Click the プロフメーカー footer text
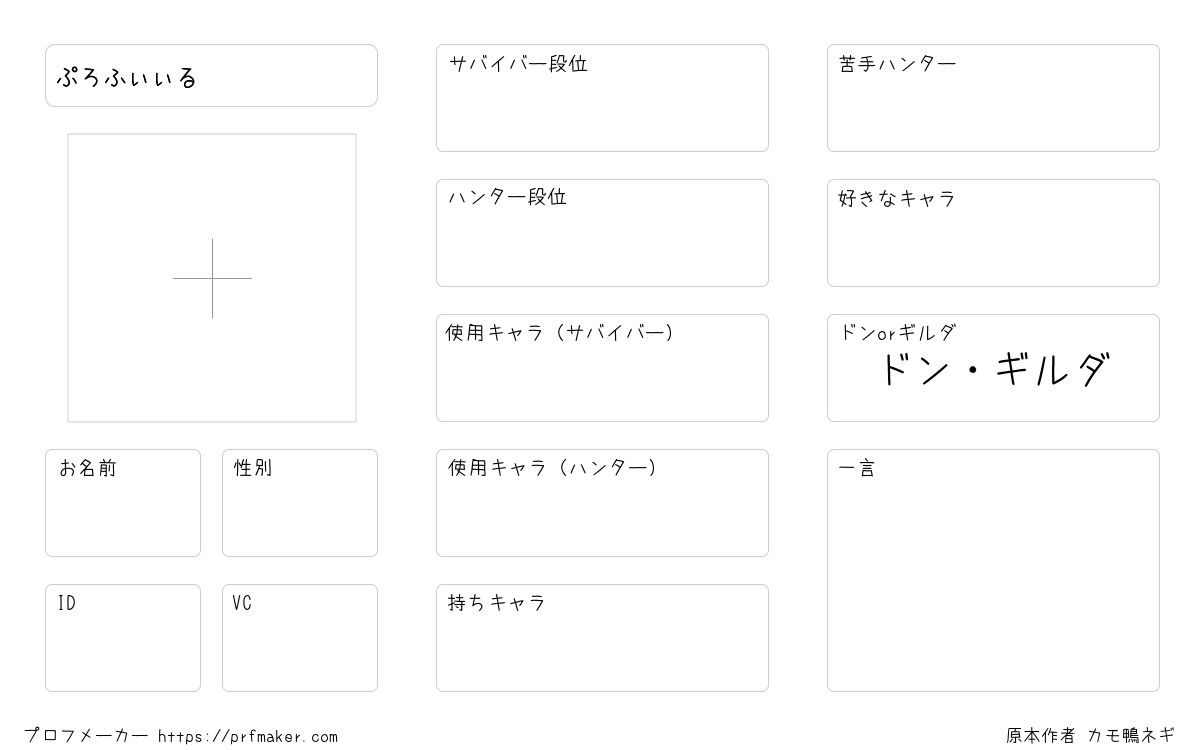Image resolution: width=1200 pixels, height=750 pixels. click(86, 736)
